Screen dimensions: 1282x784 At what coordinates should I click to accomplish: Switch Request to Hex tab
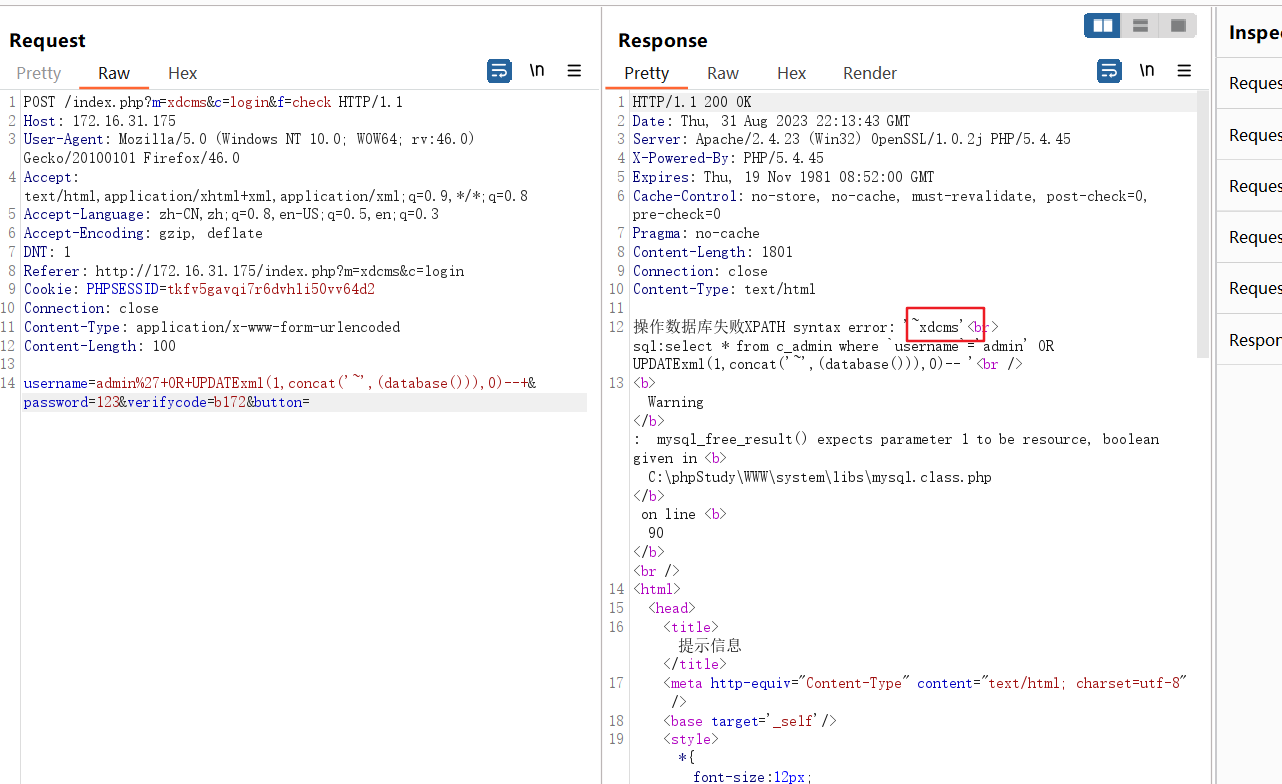(x=183, y=73)
